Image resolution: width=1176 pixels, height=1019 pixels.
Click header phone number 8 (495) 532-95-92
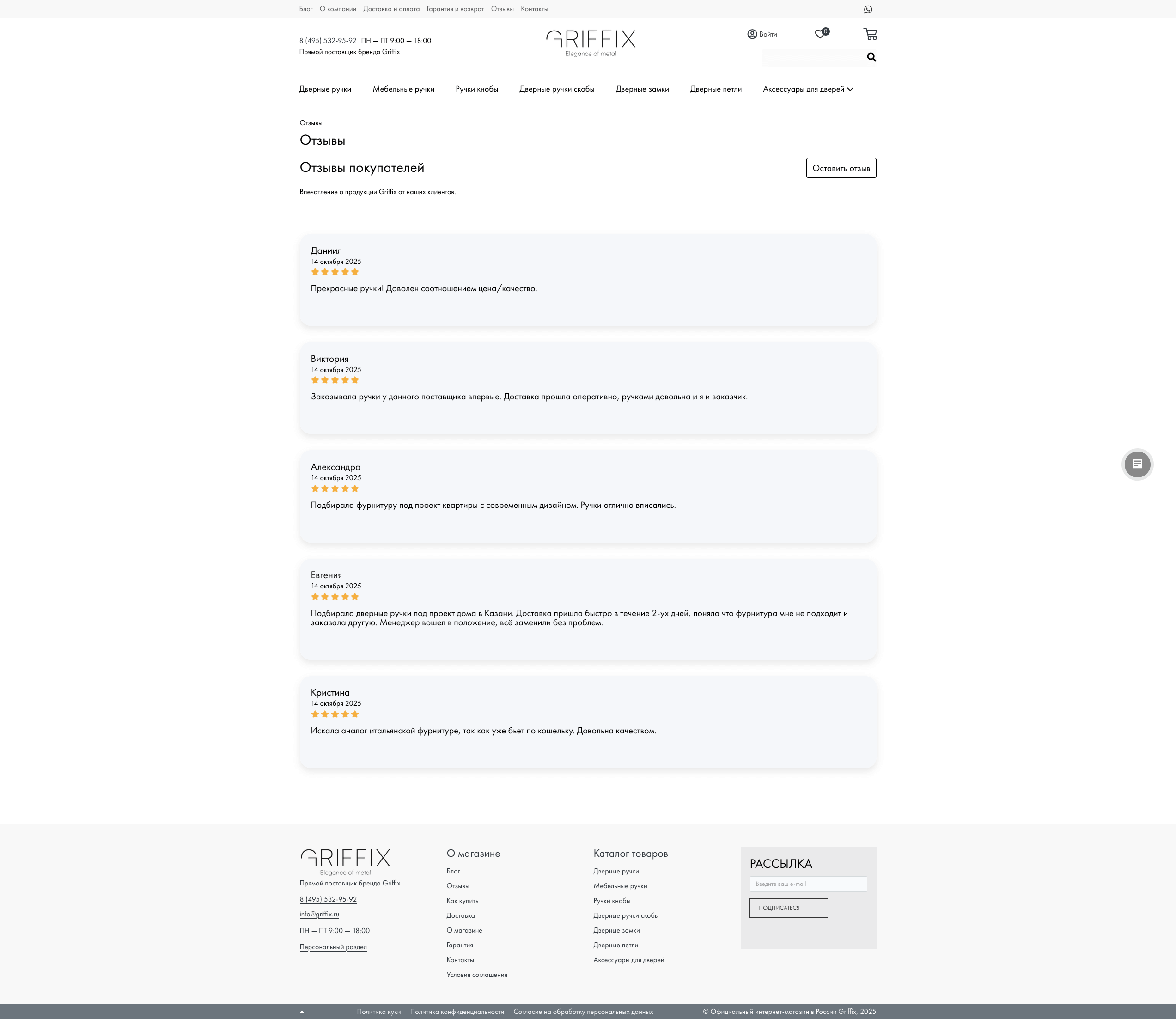(328, 40)
